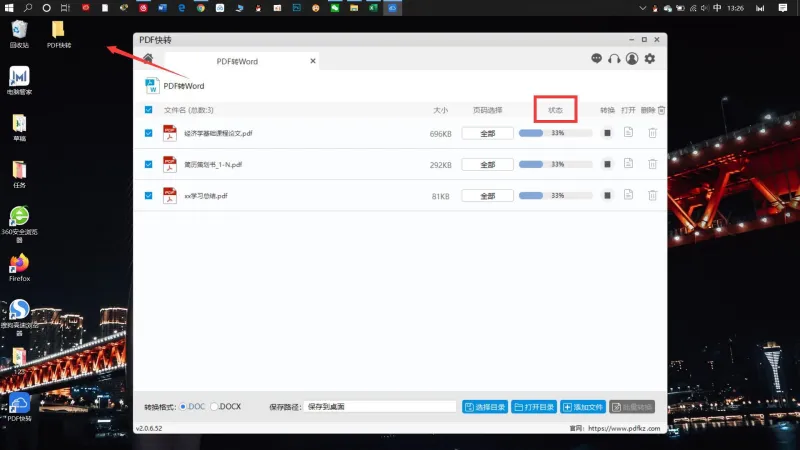Stop conversion of 经济学基础课程论文.pdf

pyautogui.click(x=607, y=133)
